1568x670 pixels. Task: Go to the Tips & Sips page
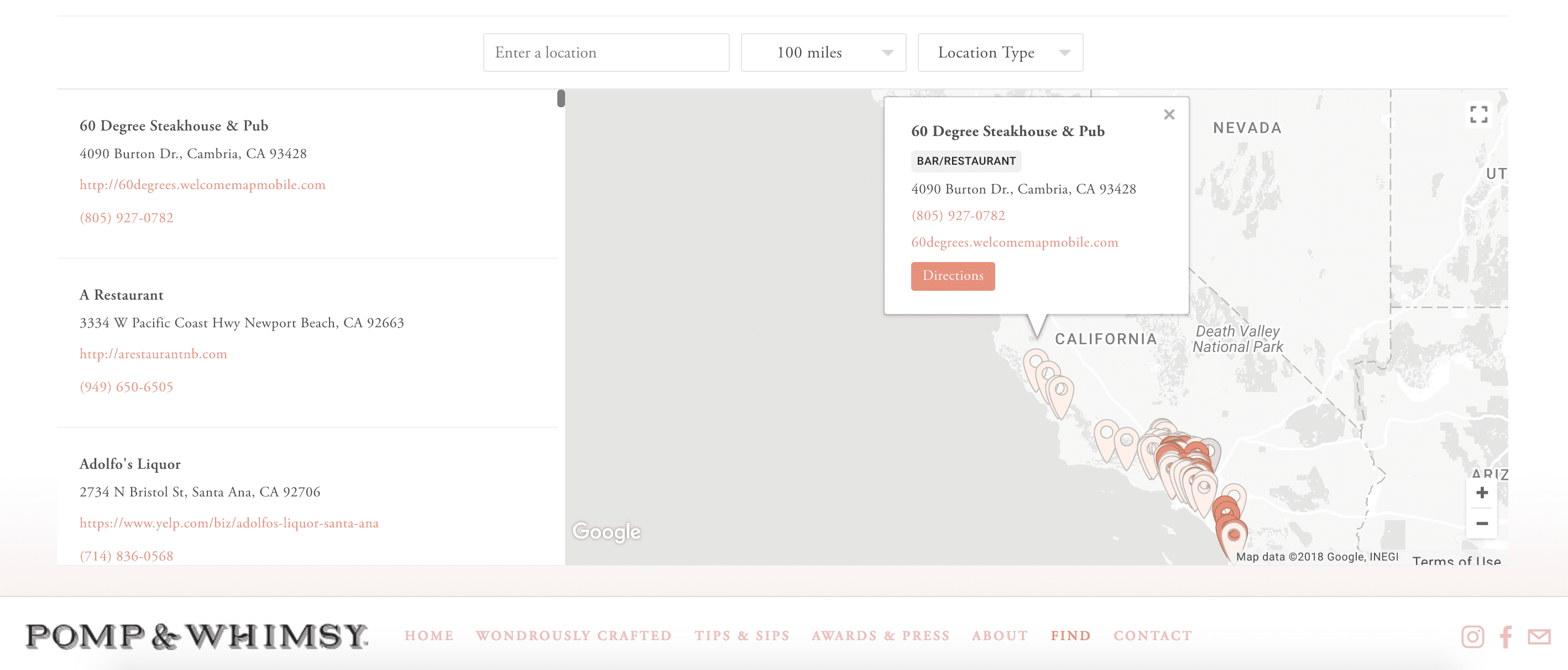coord(741,636)
